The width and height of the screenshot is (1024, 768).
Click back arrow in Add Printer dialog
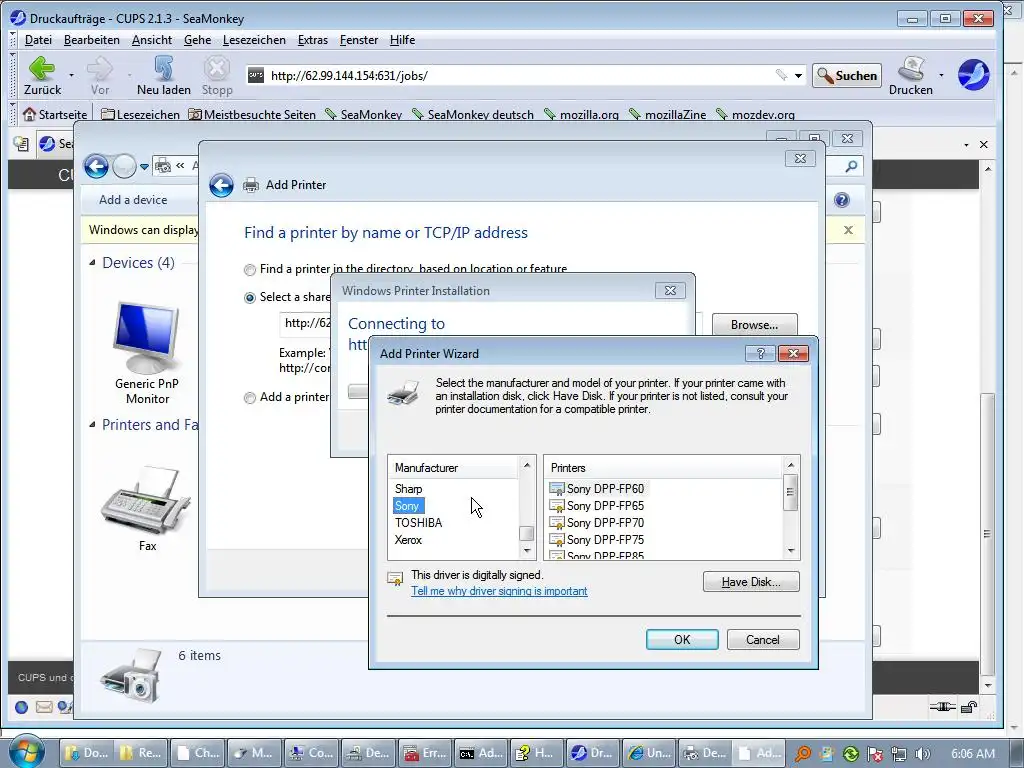(x=221, y=185)
